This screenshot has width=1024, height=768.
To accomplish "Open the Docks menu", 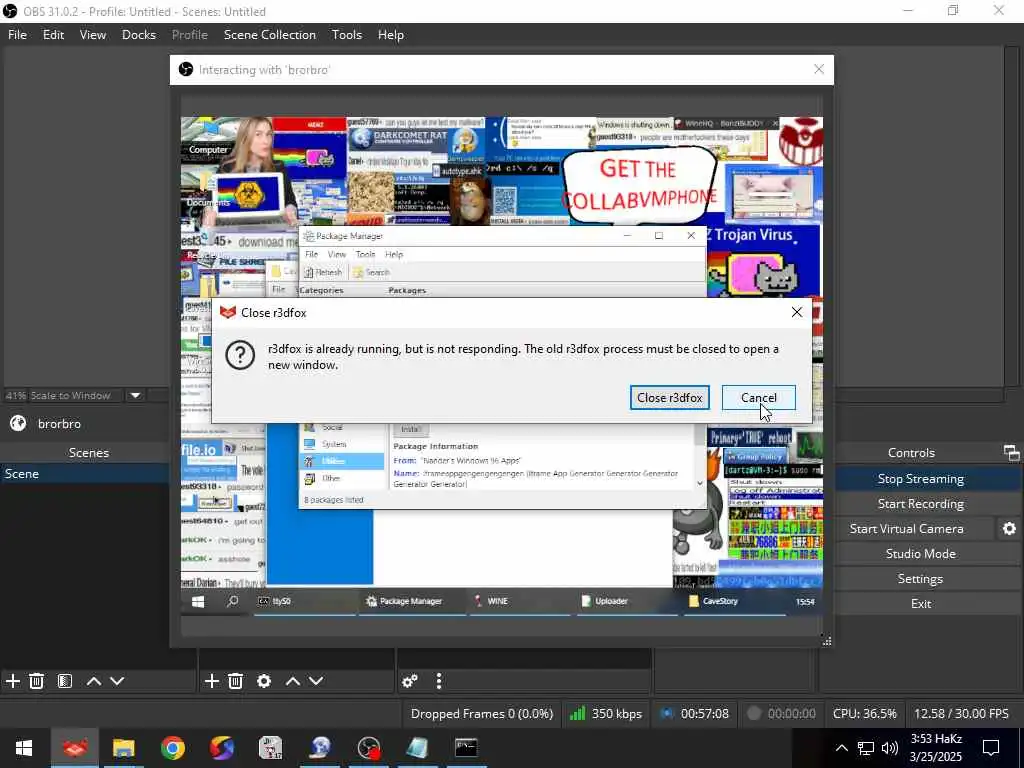I will pyautogui.click(x=138, y=35).
